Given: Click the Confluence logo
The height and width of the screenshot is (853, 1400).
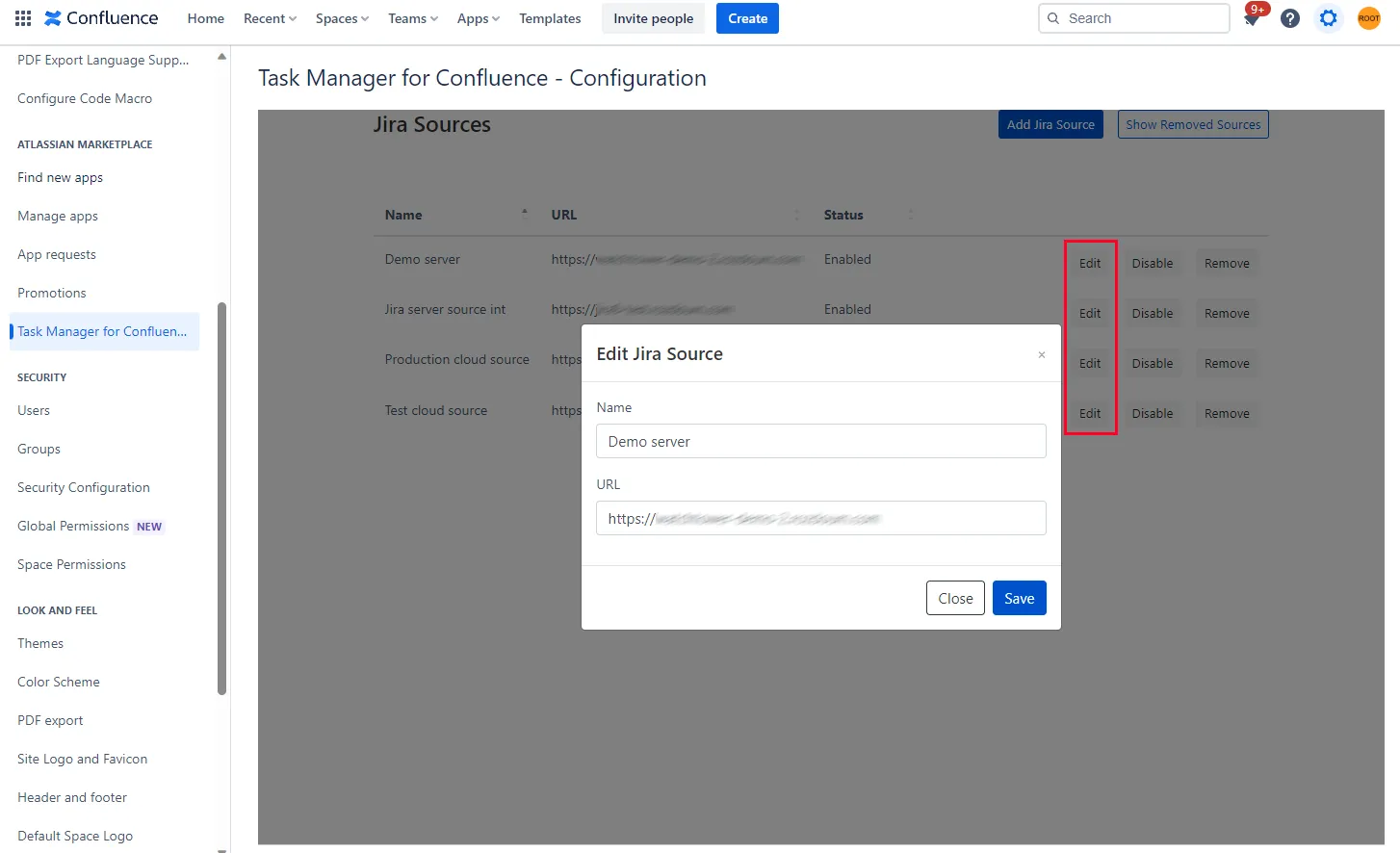Looking at the screenshot, I should pos(101,18).
